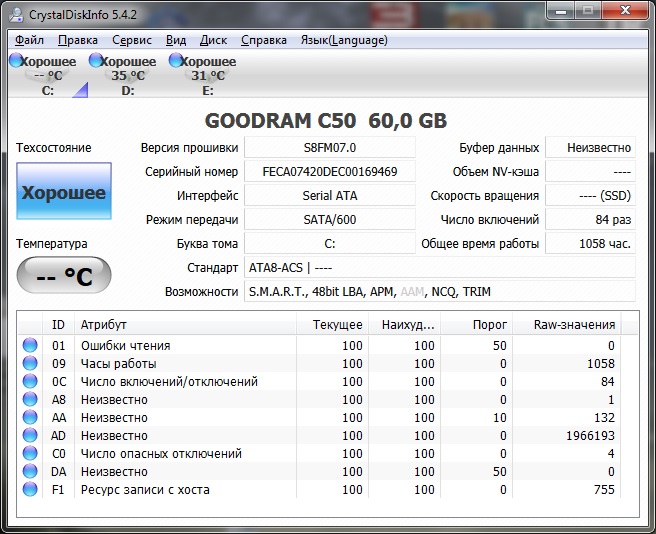Click the status orb for attribute 0C
The width and height of the screenshot is (656, 534).
click(30, 381)
